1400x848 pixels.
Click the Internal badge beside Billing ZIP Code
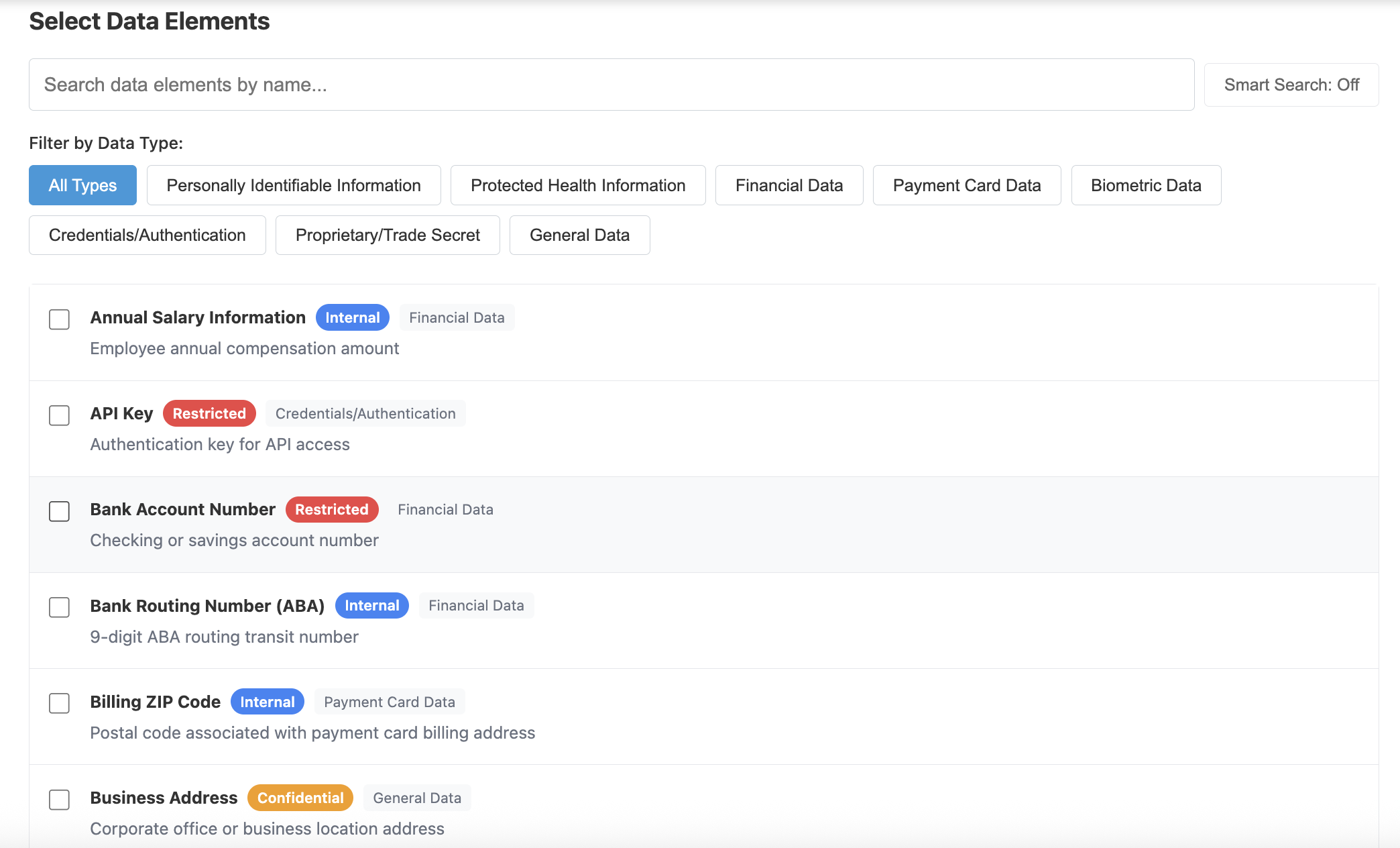(x=267, y=702)
